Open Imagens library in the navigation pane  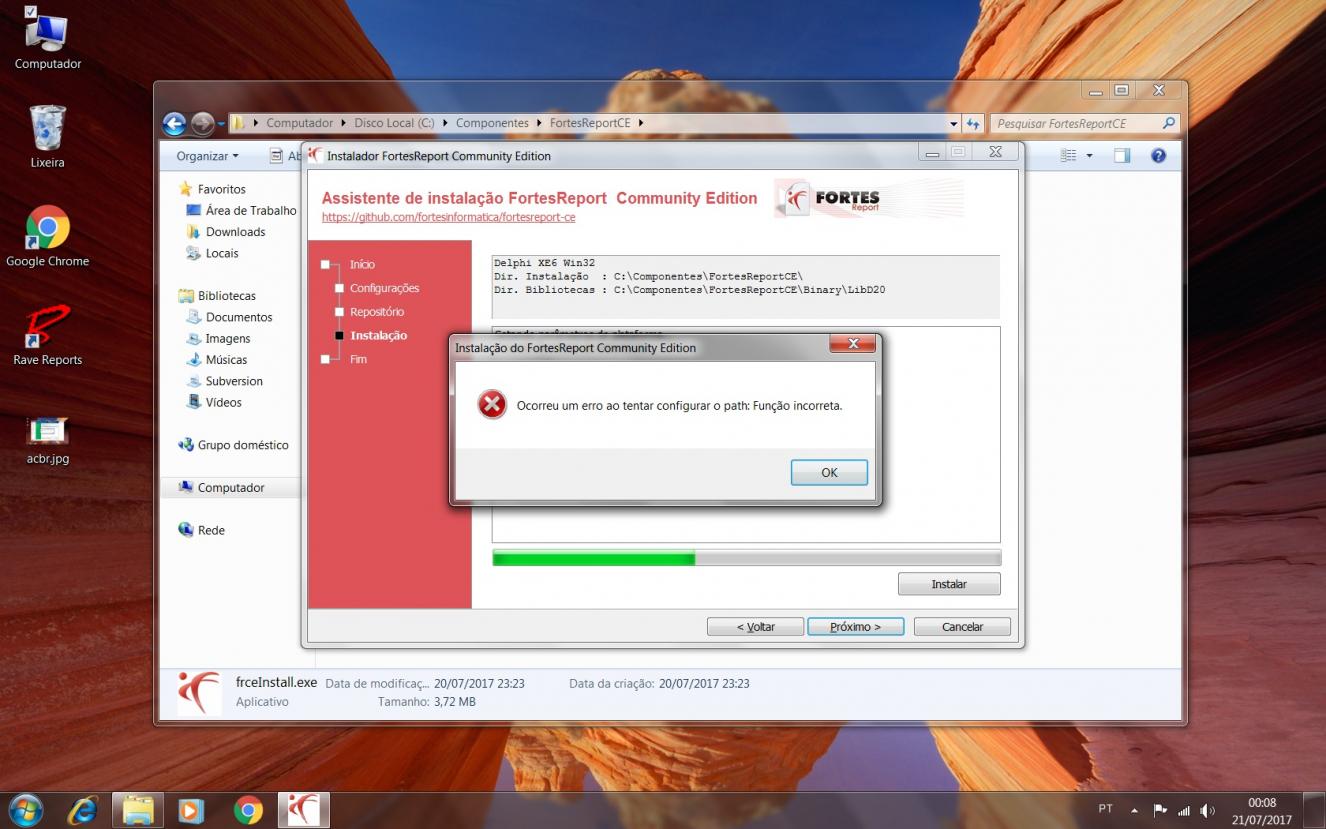228,339
